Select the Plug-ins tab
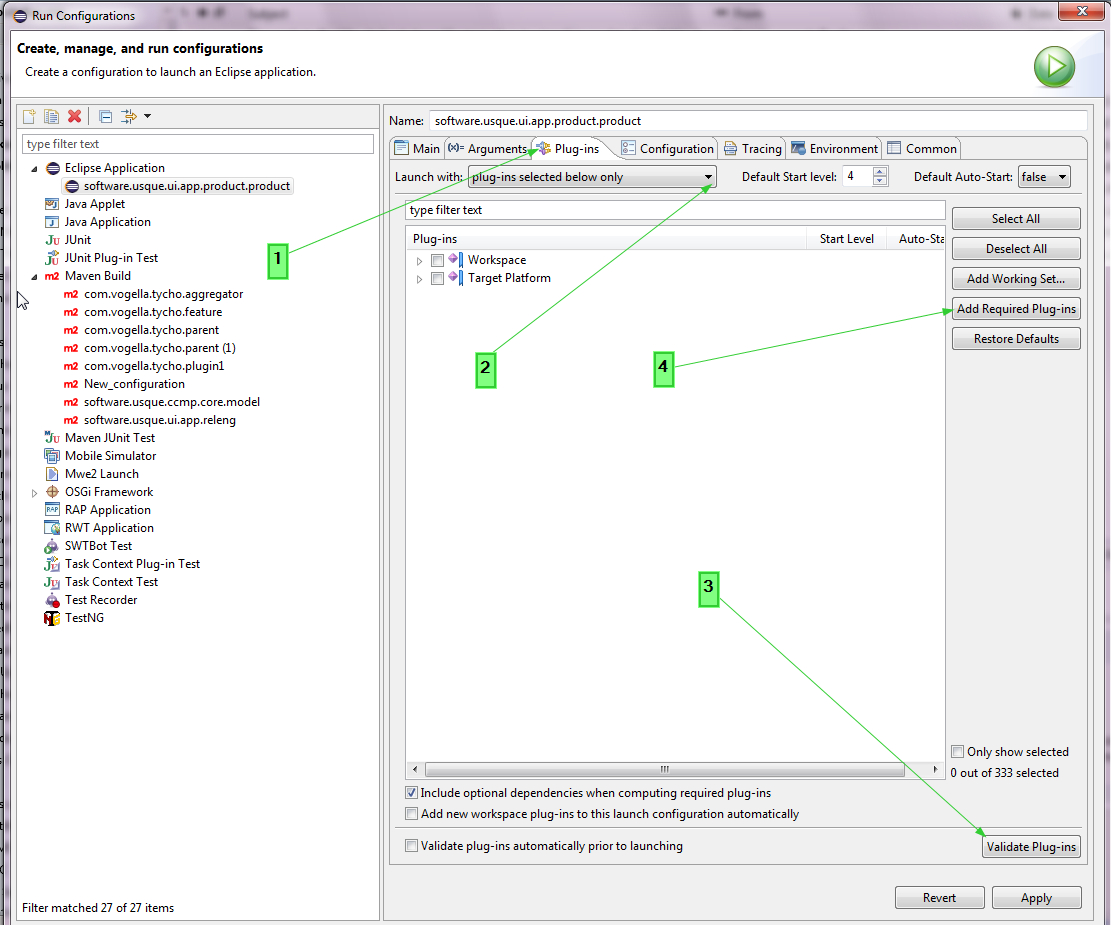The image size is (1111, 925). (x=568, y=148)
